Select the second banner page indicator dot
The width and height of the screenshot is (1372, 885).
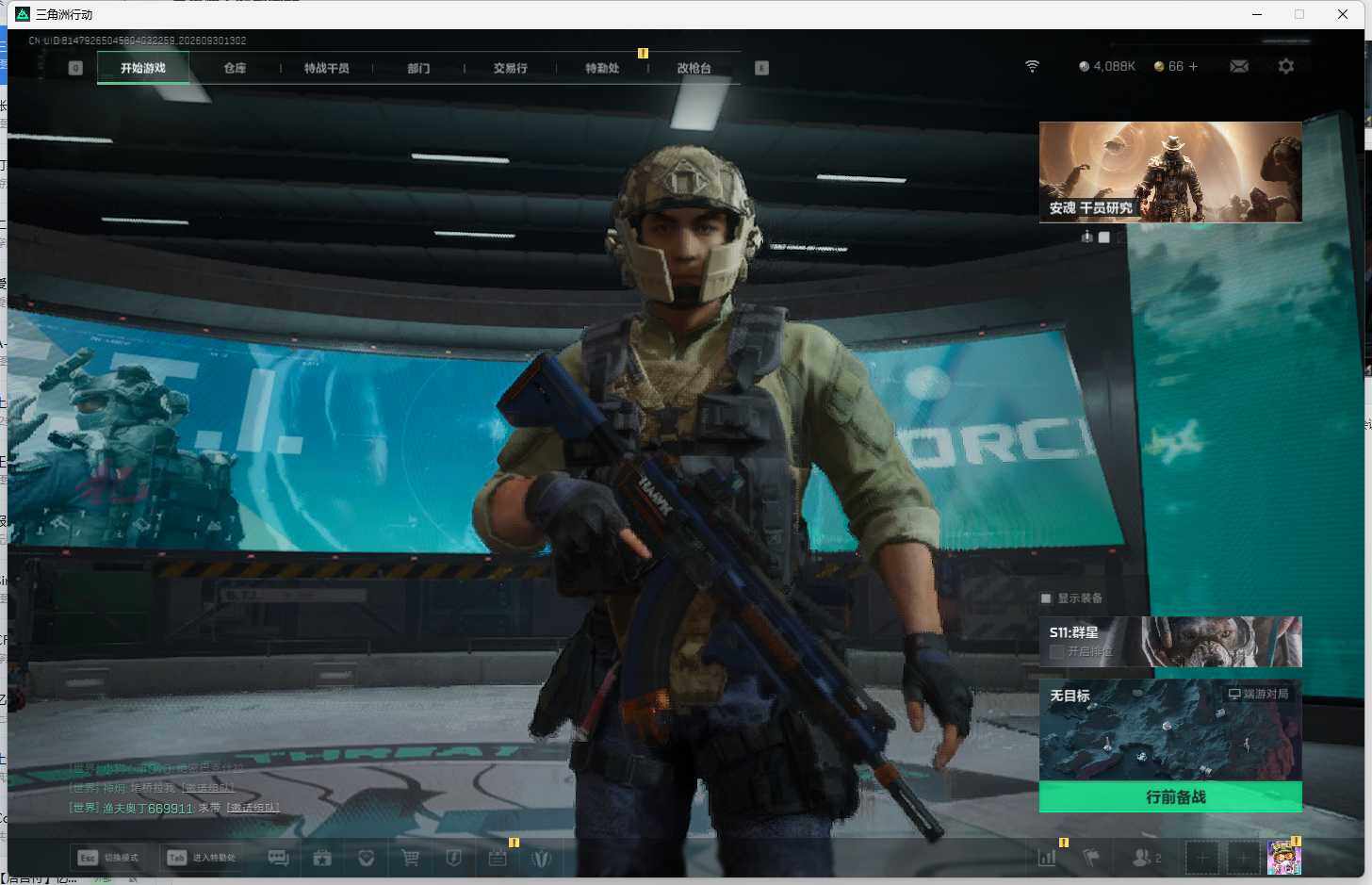[x=1104, y=237]
